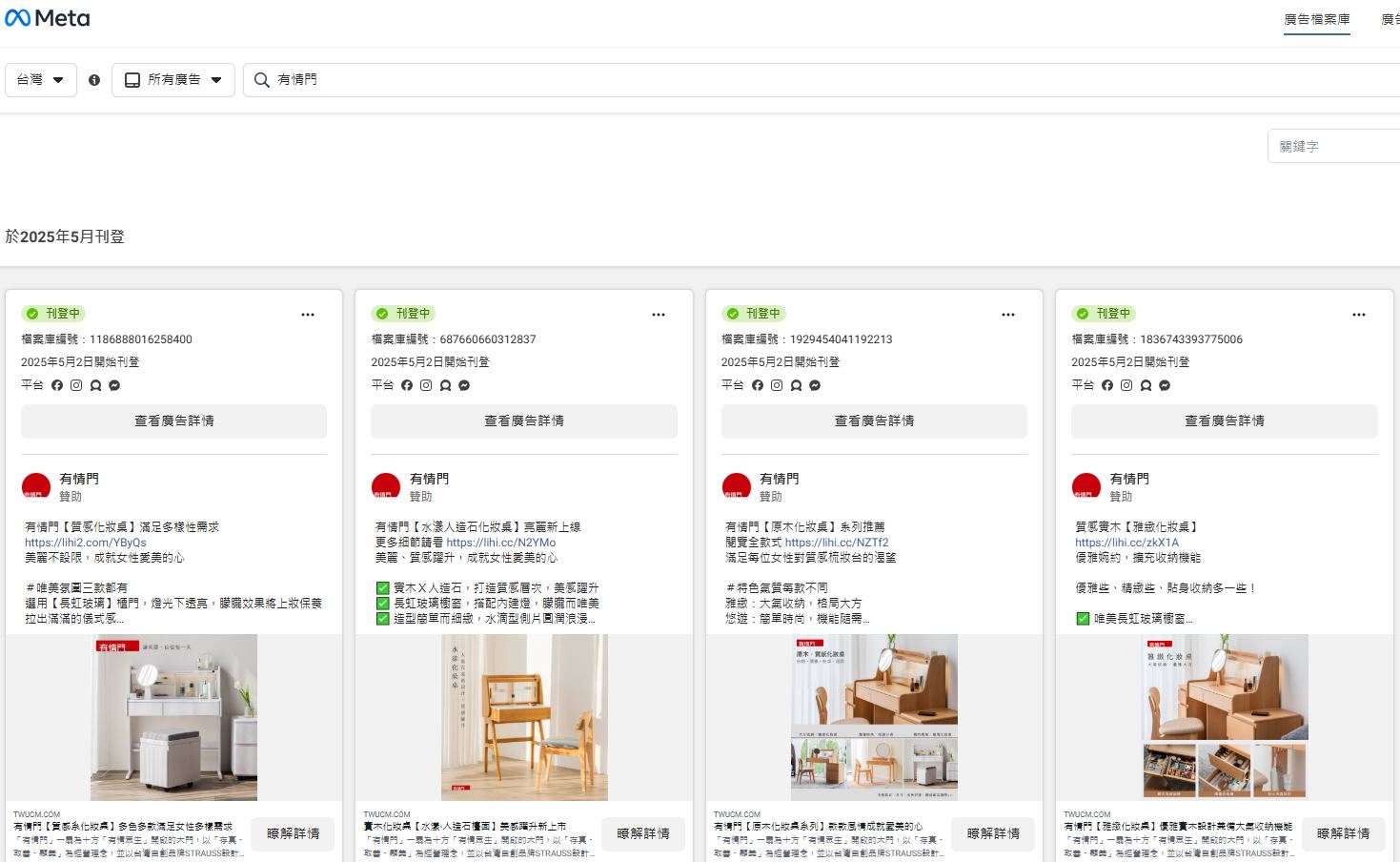Click the red 有情門 avatar on ad 1929454041192213
Viewport: 1400px width, 862px height.
click(x=737, y=486)
